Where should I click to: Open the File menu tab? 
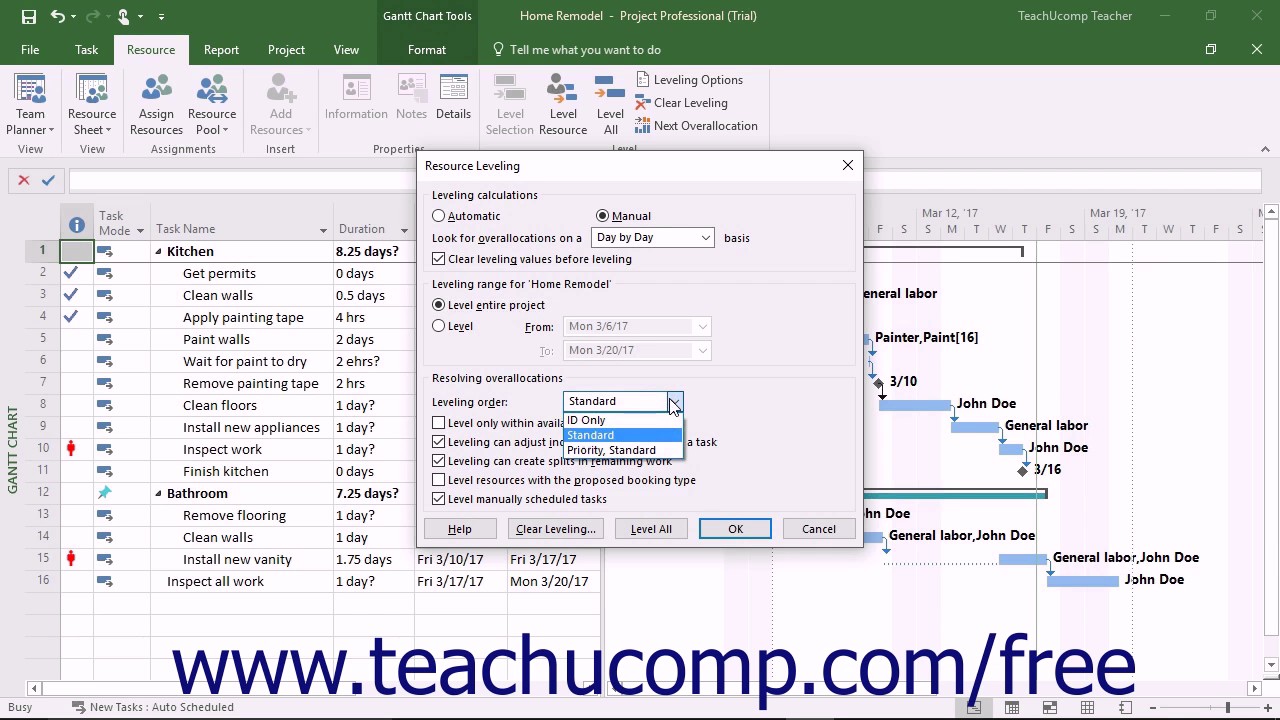[30, 50]
